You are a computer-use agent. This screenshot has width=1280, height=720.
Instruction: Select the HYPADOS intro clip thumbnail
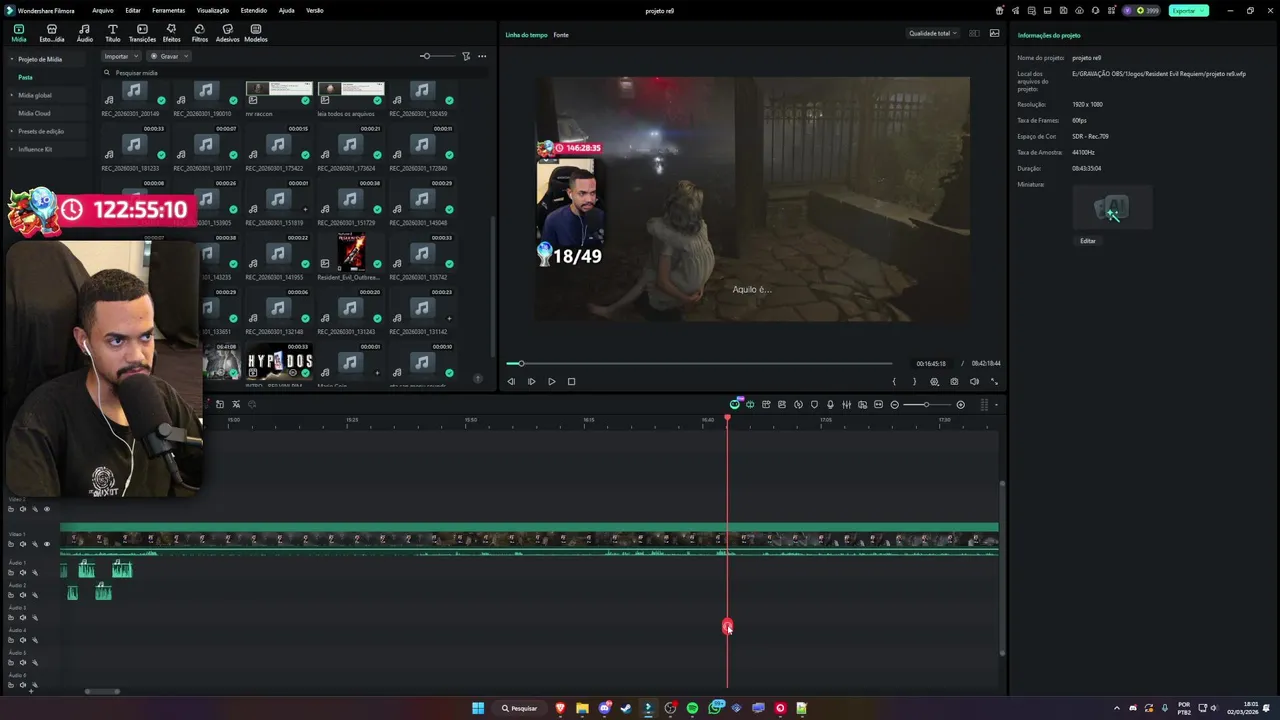280,361
